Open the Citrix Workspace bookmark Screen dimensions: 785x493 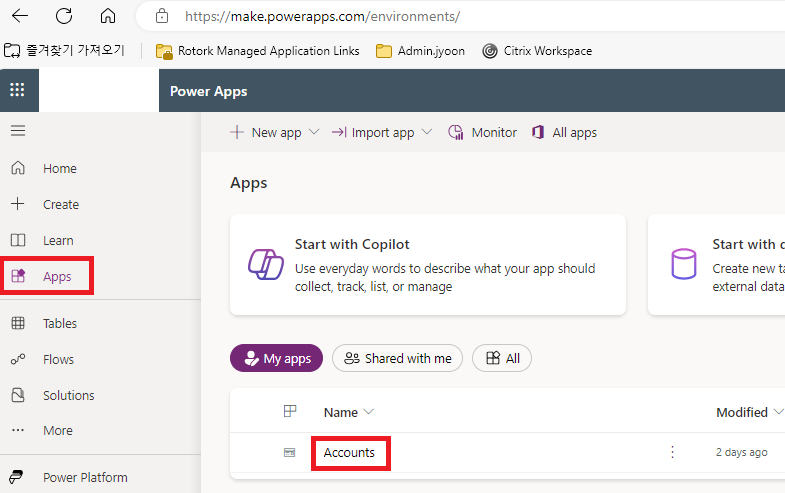537,51
